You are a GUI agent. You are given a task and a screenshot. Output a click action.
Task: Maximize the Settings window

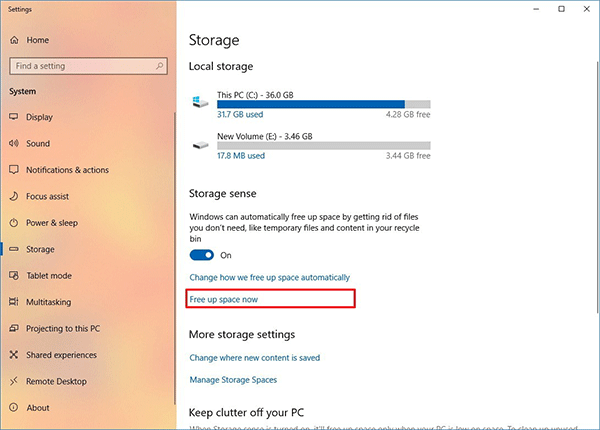click(561, 9)
